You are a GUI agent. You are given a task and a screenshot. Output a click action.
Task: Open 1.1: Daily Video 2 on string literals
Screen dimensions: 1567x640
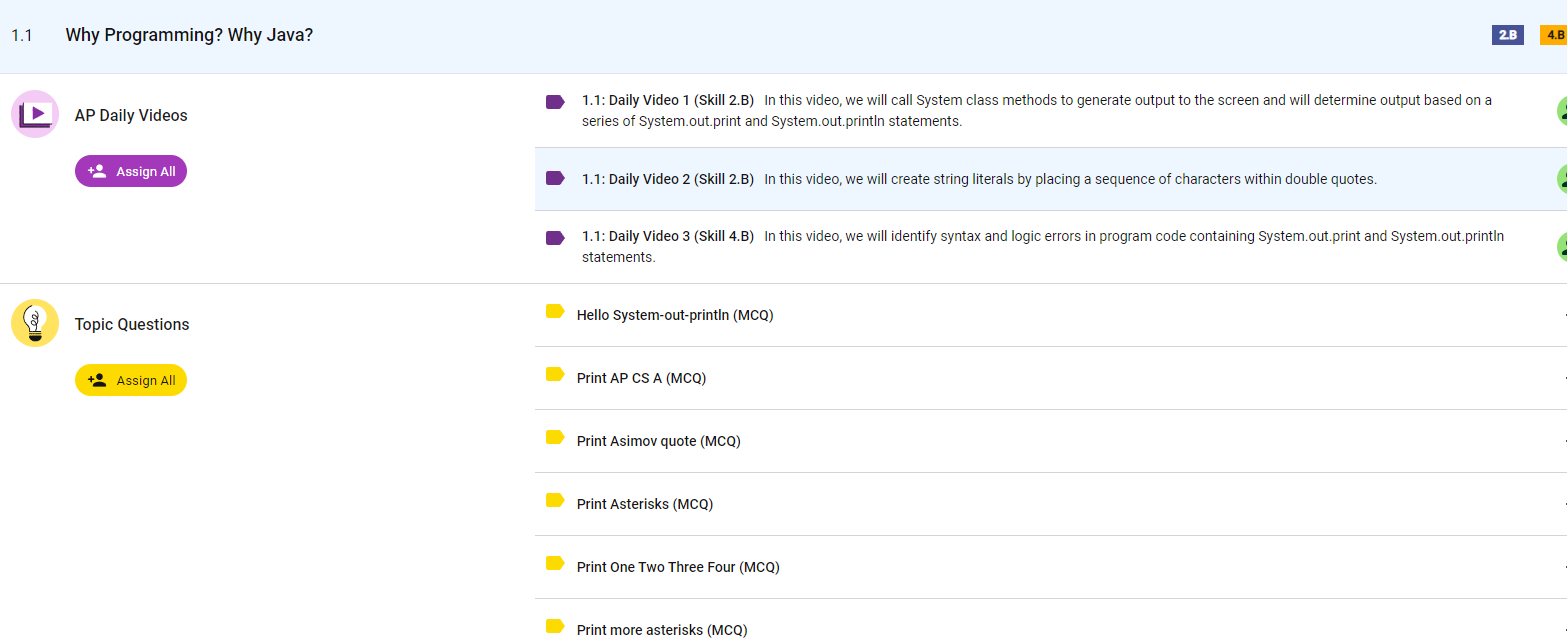[667, 179]
